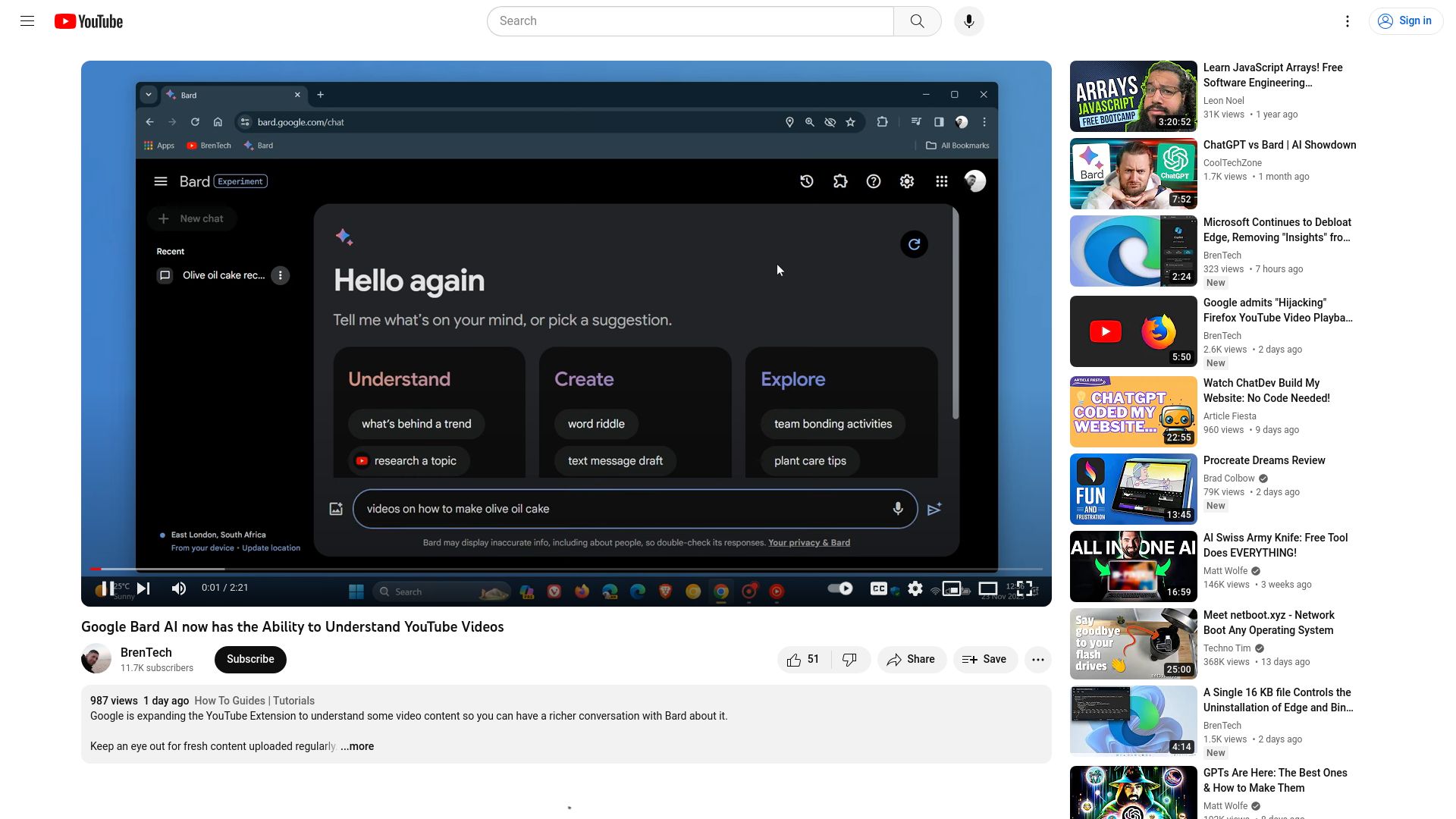
Task: Open Watch ChatDev Build My Website video
Action: click(x=1266, y=391)
